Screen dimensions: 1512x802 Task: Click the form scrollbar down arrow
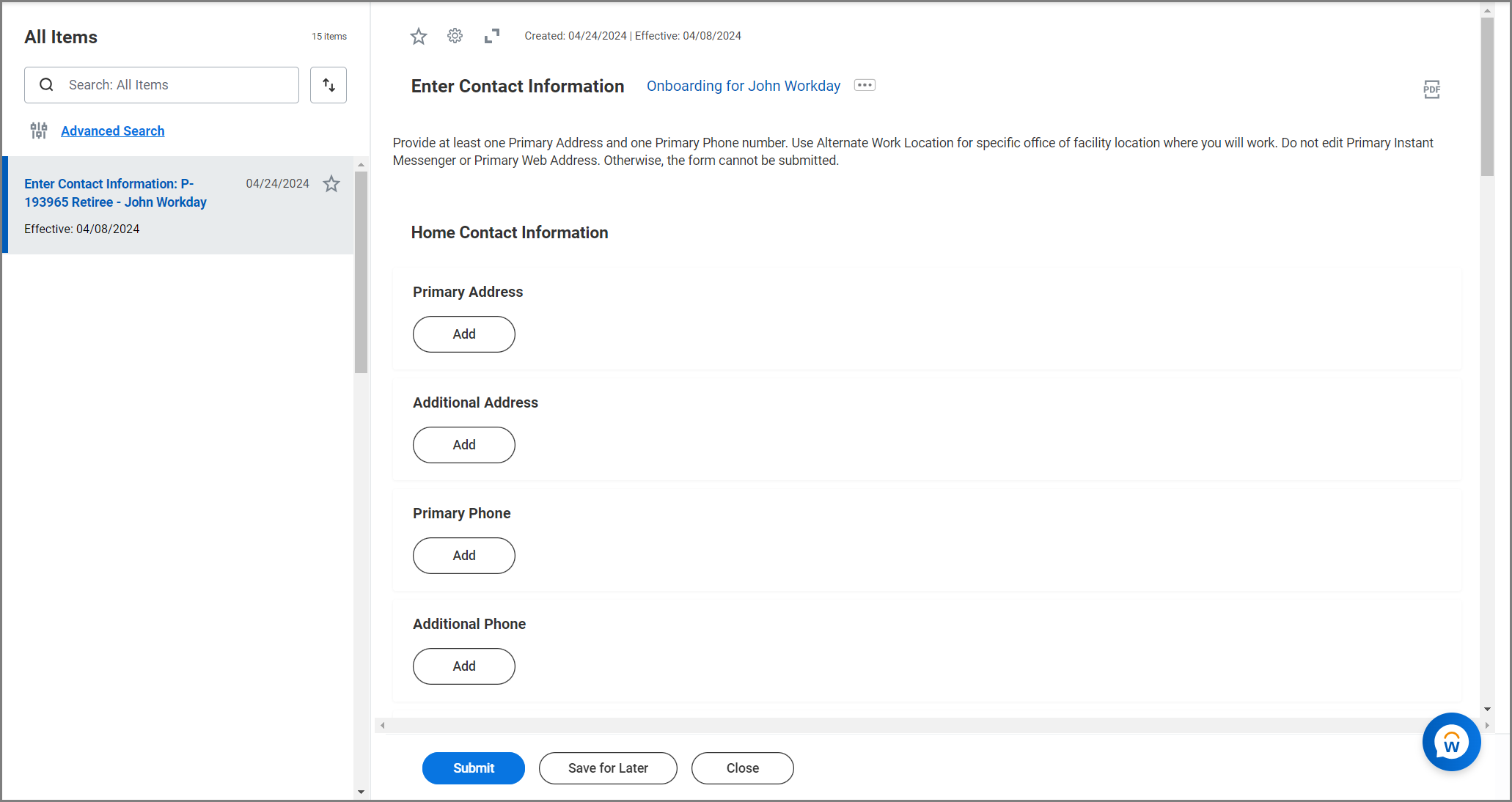pos(1487,709)
